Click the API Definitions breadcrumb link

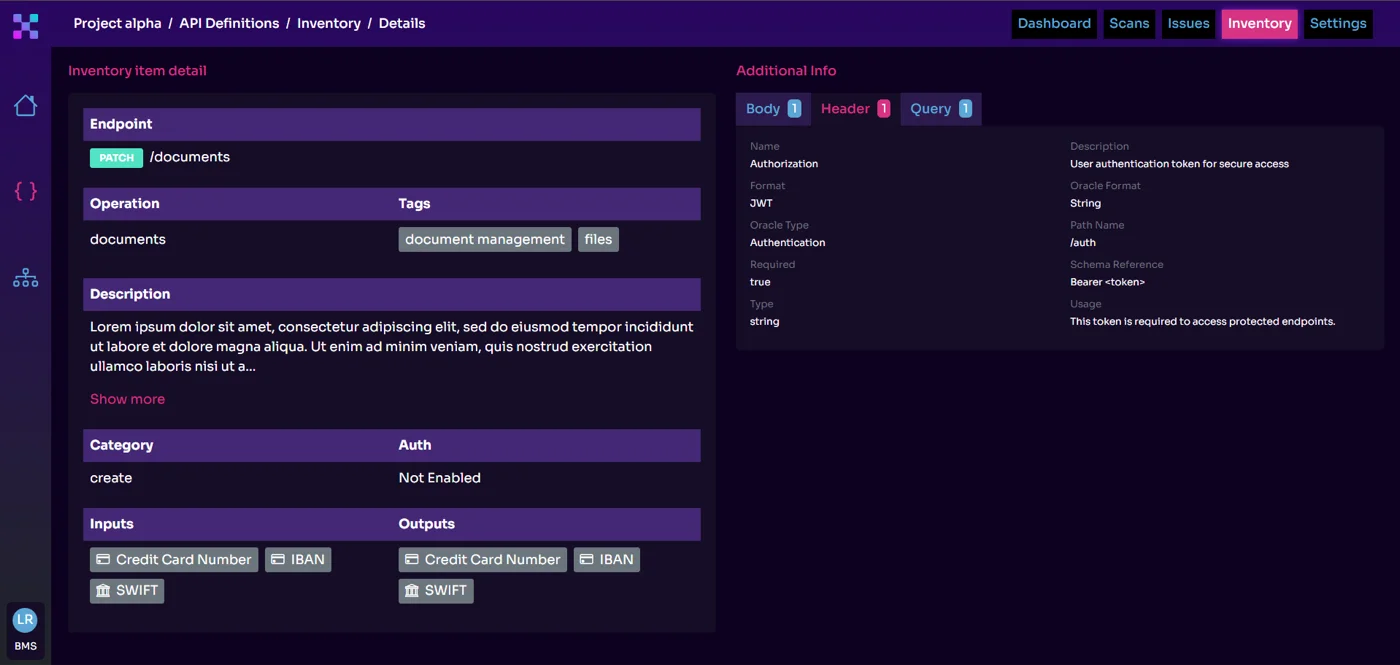(229, 23)
